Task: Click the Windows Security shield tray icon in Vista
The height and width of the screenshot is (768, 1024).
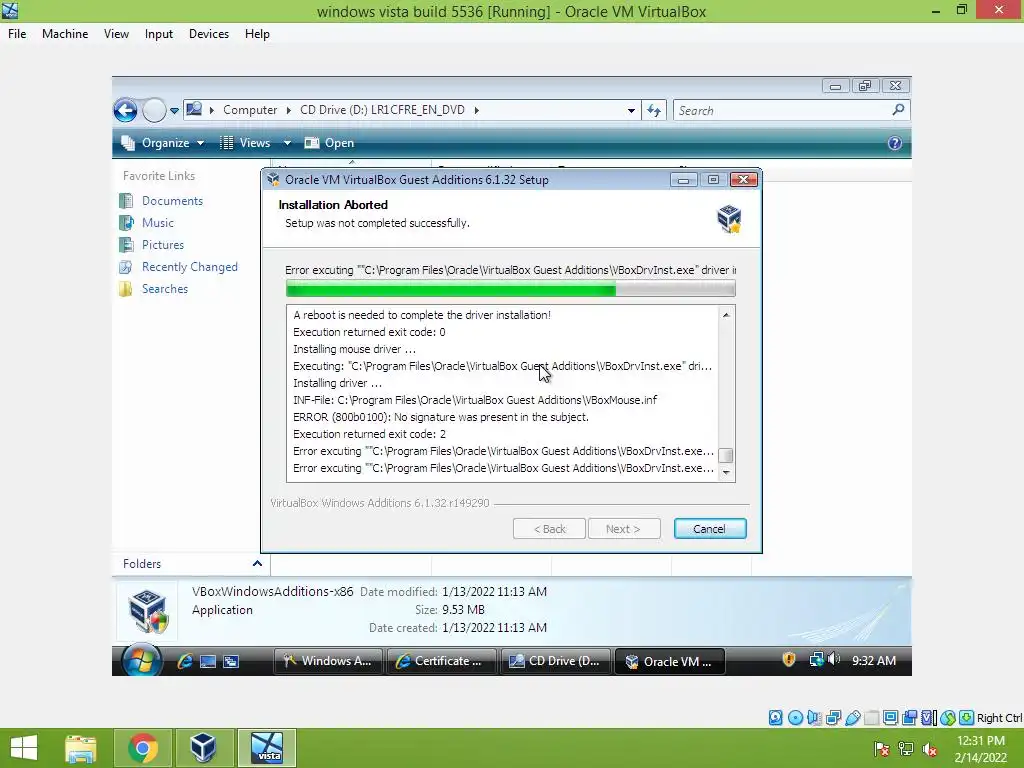Action: (x=789, y=660)
